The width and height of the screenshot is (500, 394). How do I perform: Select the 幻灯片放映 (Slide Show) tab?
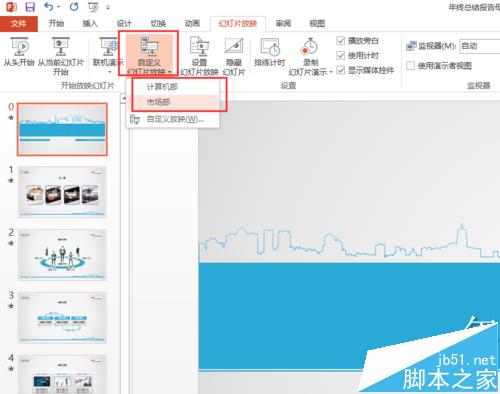tap(238, 23)
